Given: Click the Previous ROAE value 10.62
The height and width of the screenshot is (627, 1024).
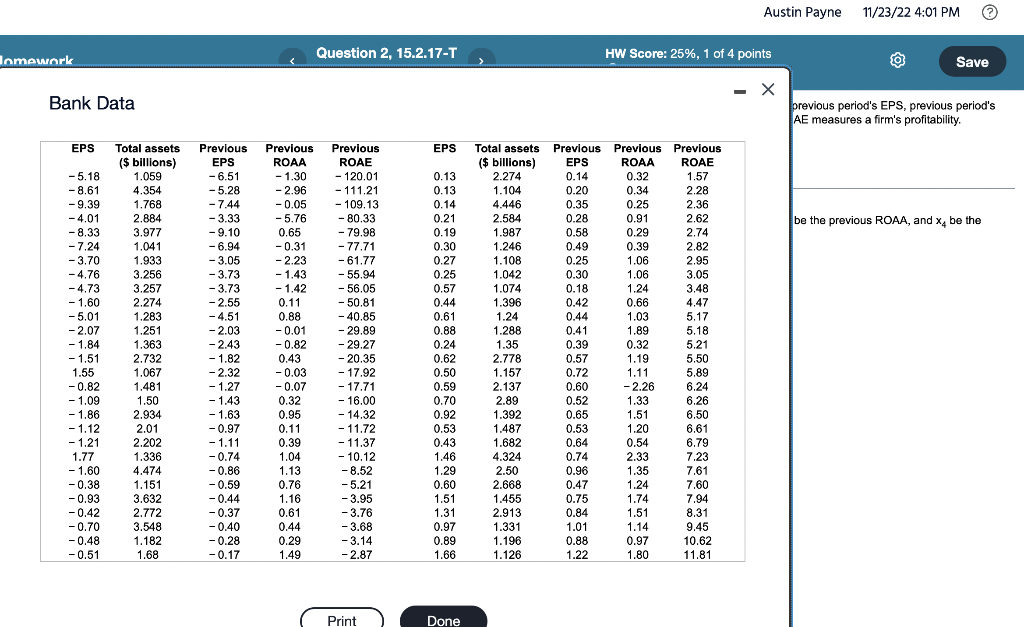Looking at the screenshot, I should [697, 541].
